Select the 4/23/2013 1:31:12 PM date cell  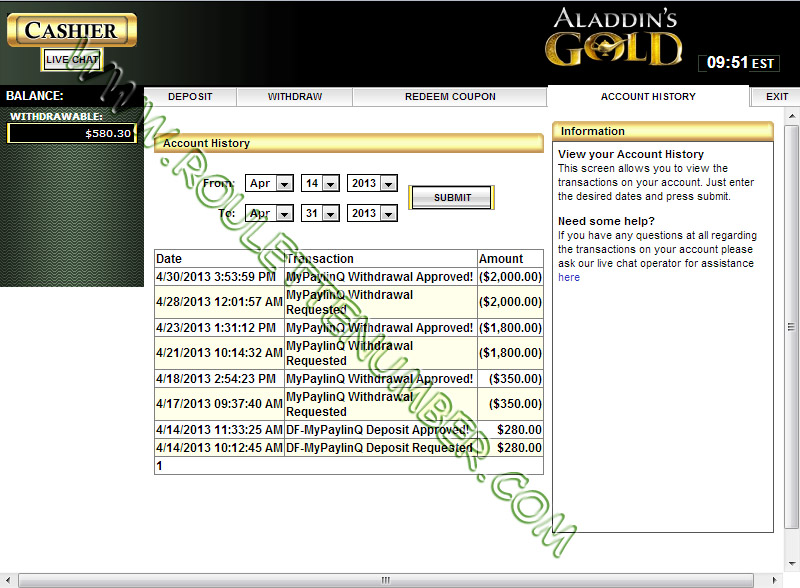coord(219,328)
